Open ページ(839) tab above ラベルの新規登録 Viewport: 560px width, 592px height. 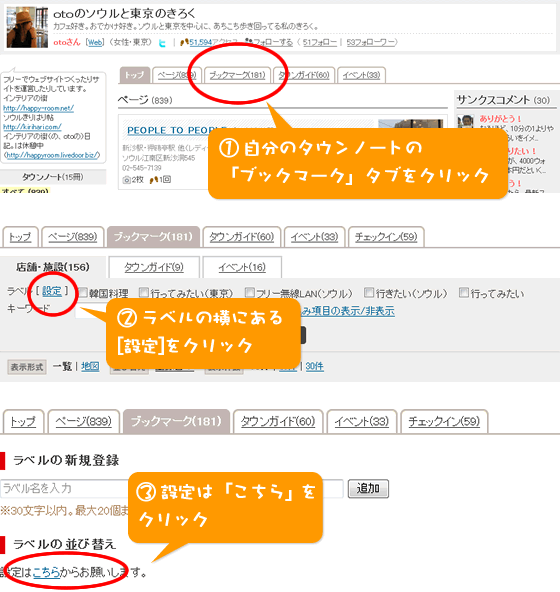[83, 421]
